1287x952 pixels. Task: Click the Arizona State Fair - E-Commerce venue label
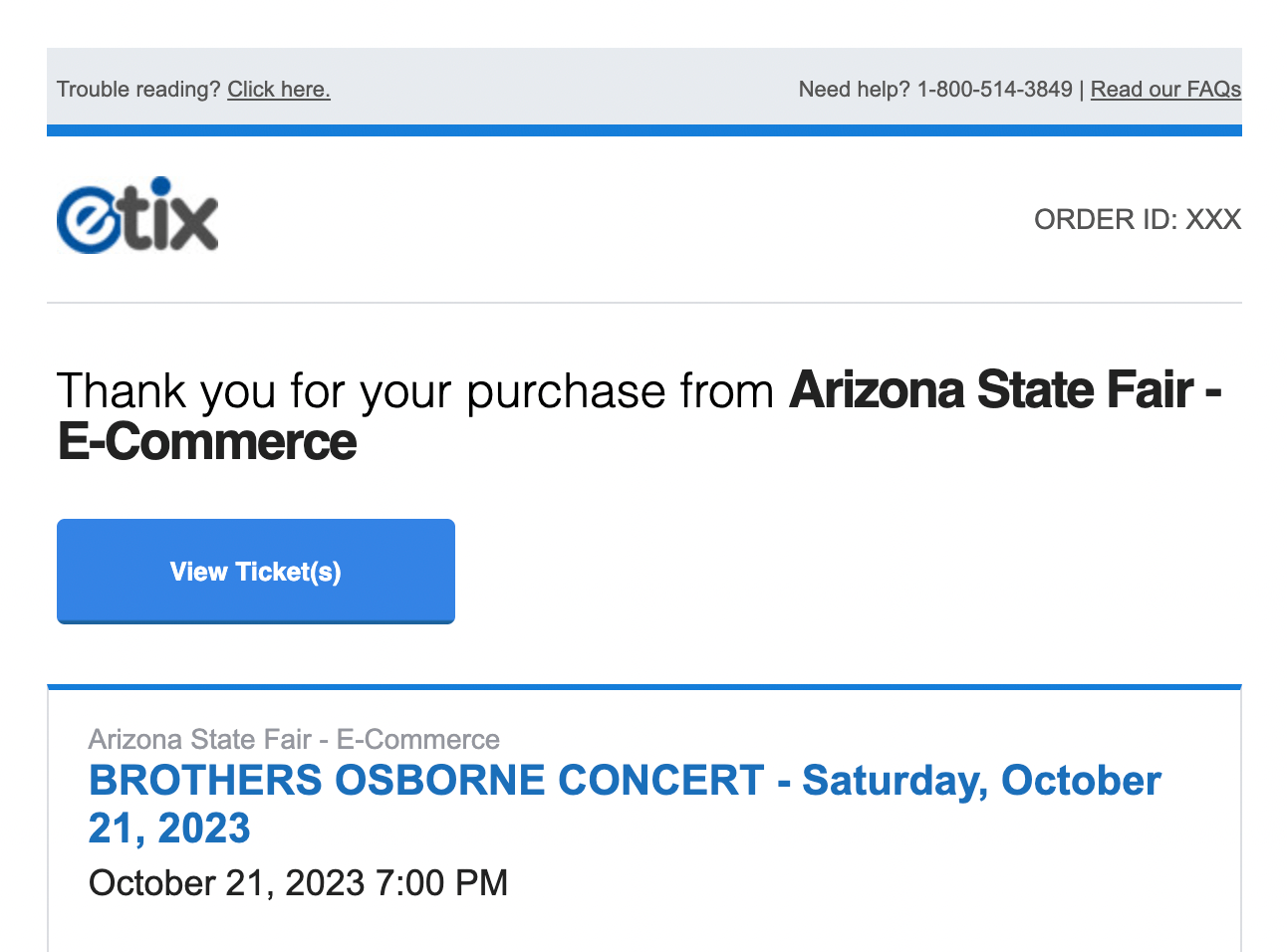(294, 739)
